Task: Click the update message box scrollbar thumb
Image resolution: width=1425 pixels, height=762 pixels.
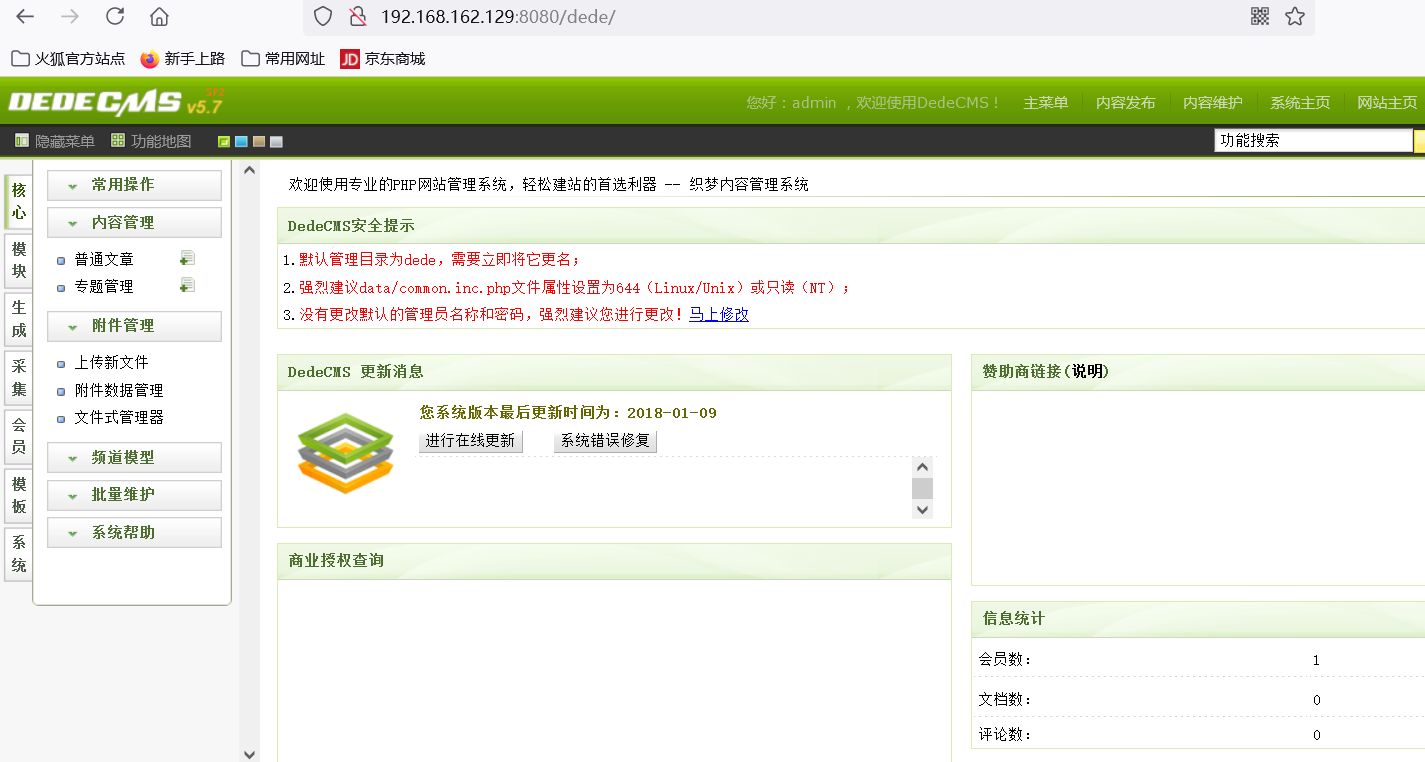Action: (x=922, y=488)
